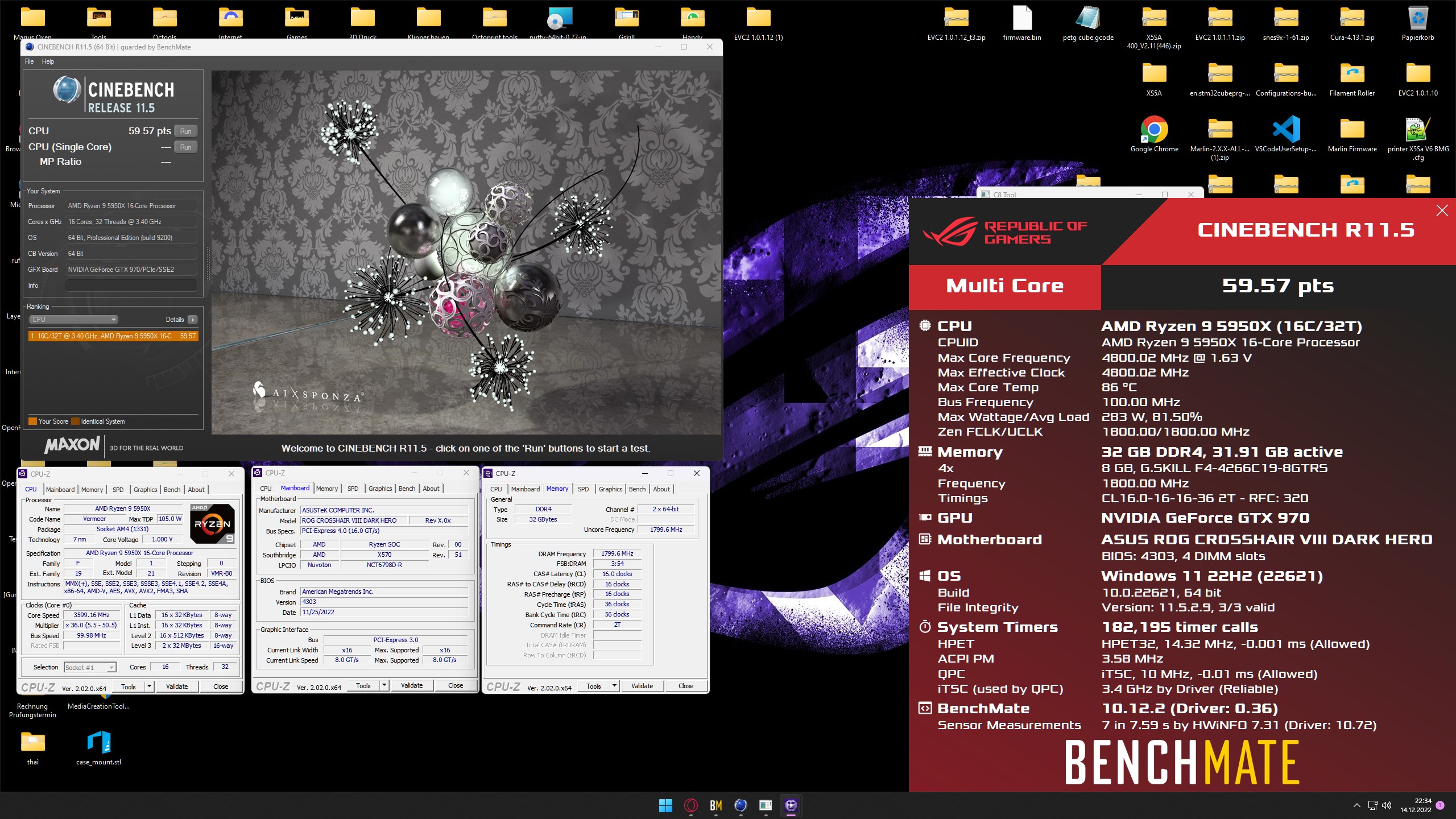Run the CPU Single Core benchmark
Image resolution: width=1456 pixels, height=819 pixels.
[x=186, y=147]
